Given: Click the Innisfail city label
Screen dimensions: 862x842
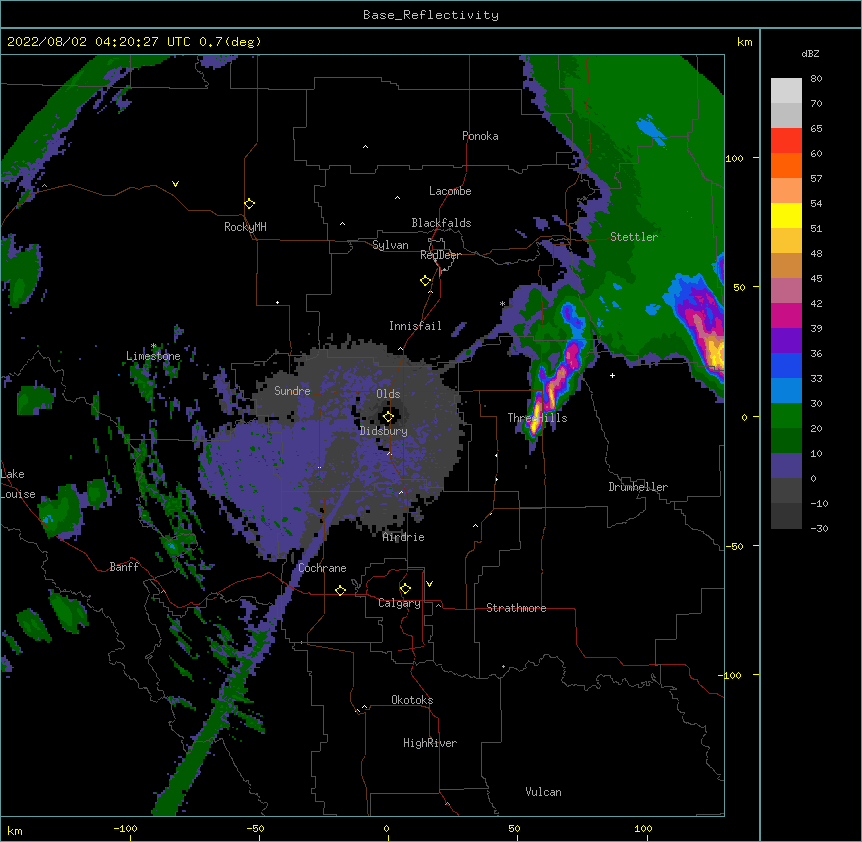Looking at the screenshot, I should (x=415, y=326).
